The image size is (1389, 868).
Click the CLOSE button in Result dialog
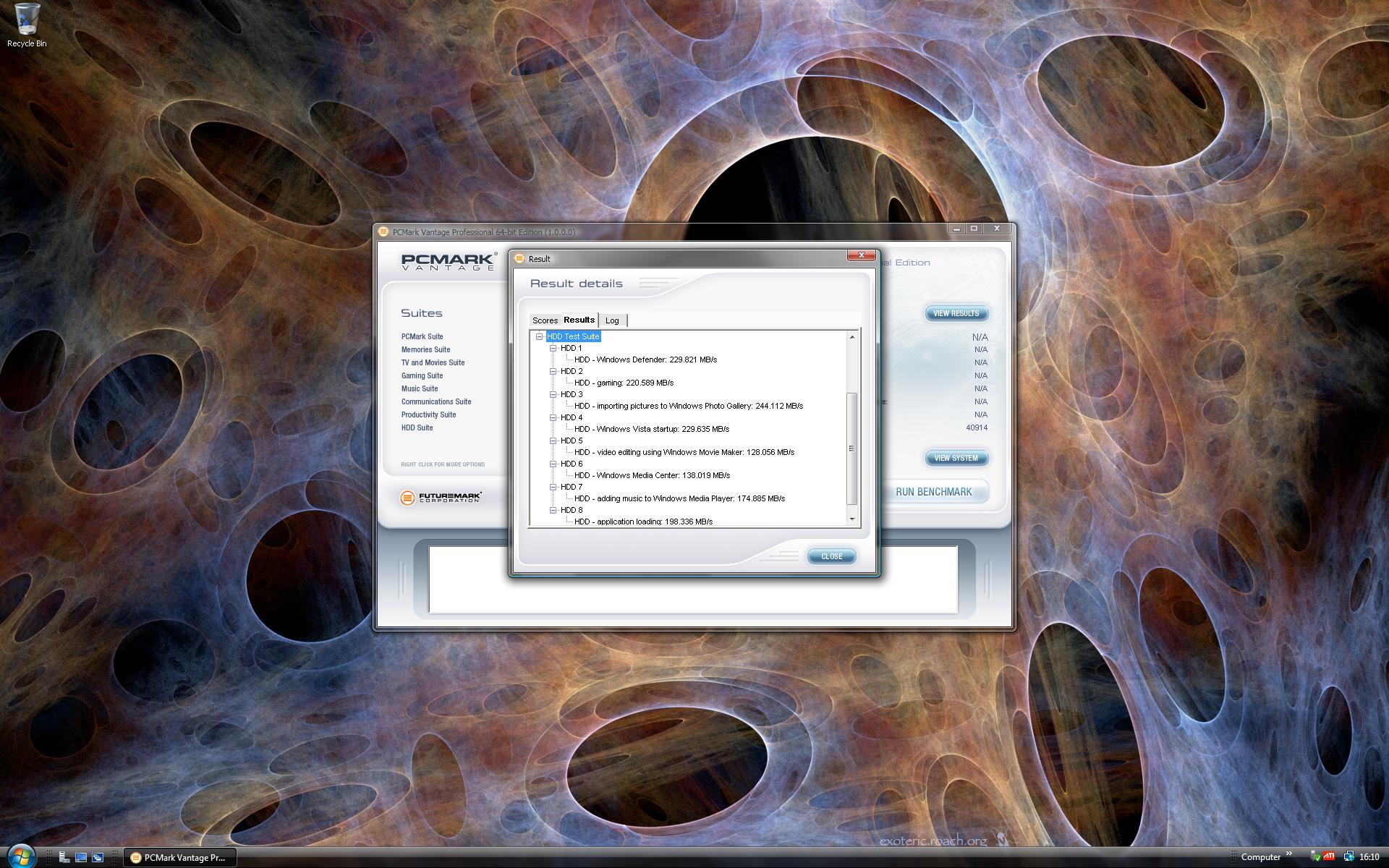(831, 556)
